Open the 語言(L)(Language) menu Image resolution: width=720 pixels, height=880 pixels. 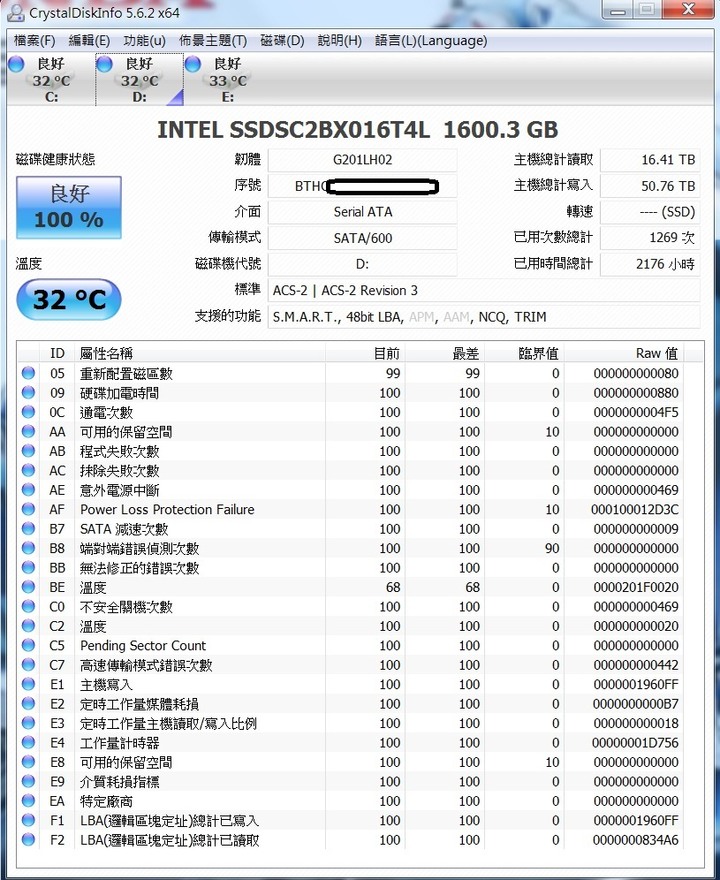[x=431, y=40]
